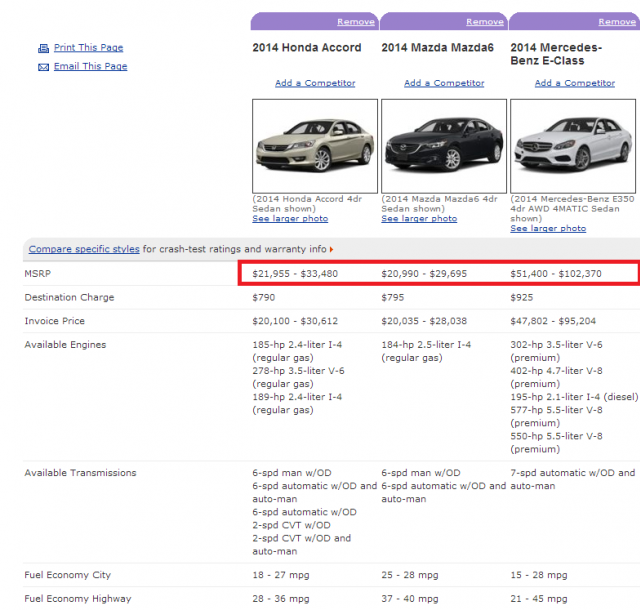Click the Fuel Economy Highway row label
This screenshot has height=610, width=640.
tap(78, 599)
